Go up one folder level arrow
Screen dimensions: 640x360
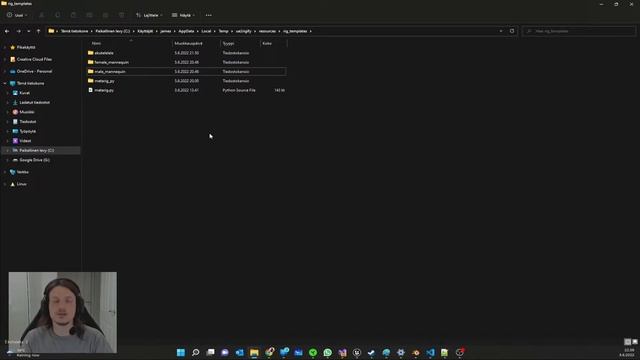(38, 31)
